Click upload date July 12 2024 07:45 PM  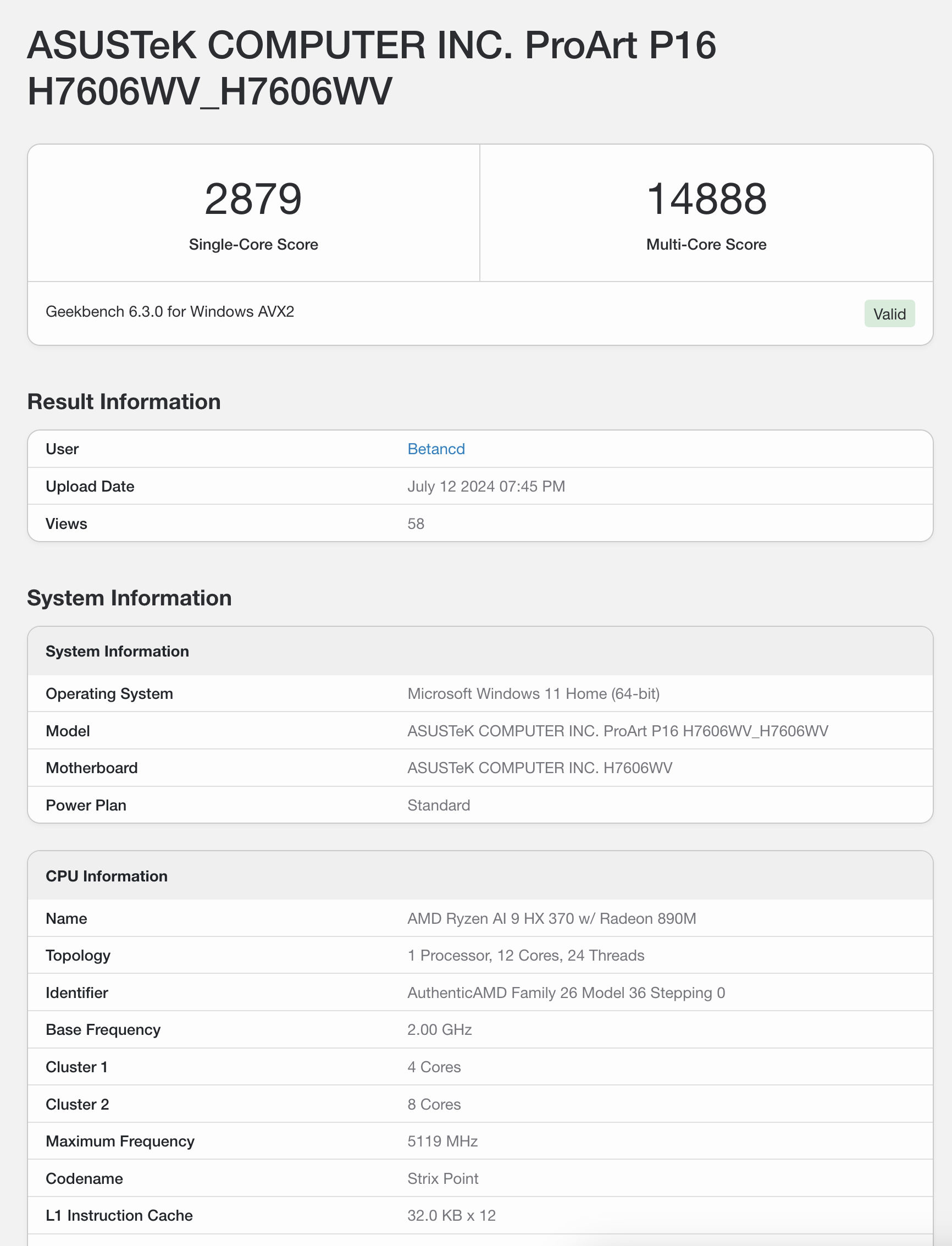pos(486,487)
